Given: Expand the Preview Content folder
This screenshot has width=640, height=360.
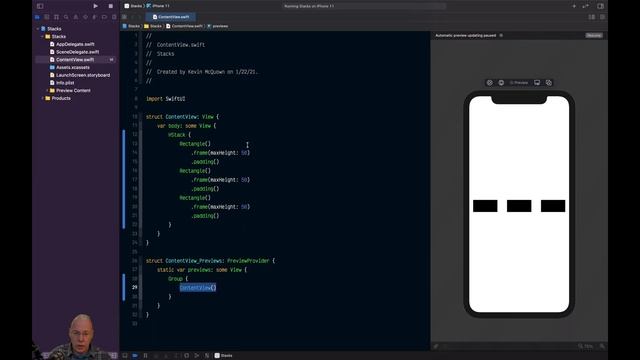Looking at the screenshot, I should coord(47,91).
